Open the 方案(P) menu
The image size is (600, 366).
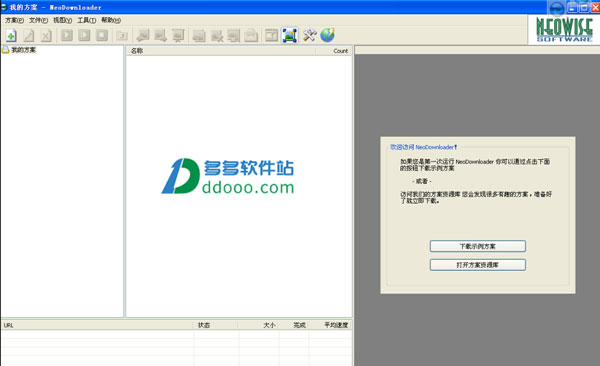point(14,20)
